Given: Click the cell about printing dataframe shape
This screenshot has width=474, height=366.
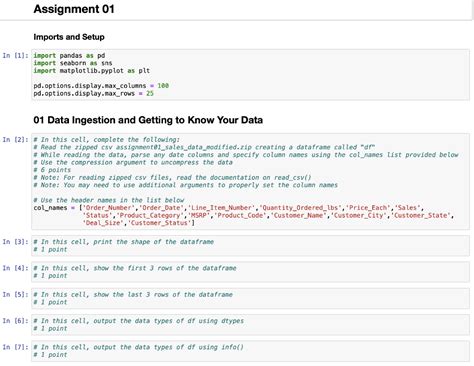Looking at the screenshot, I should (x=250, y=246).
